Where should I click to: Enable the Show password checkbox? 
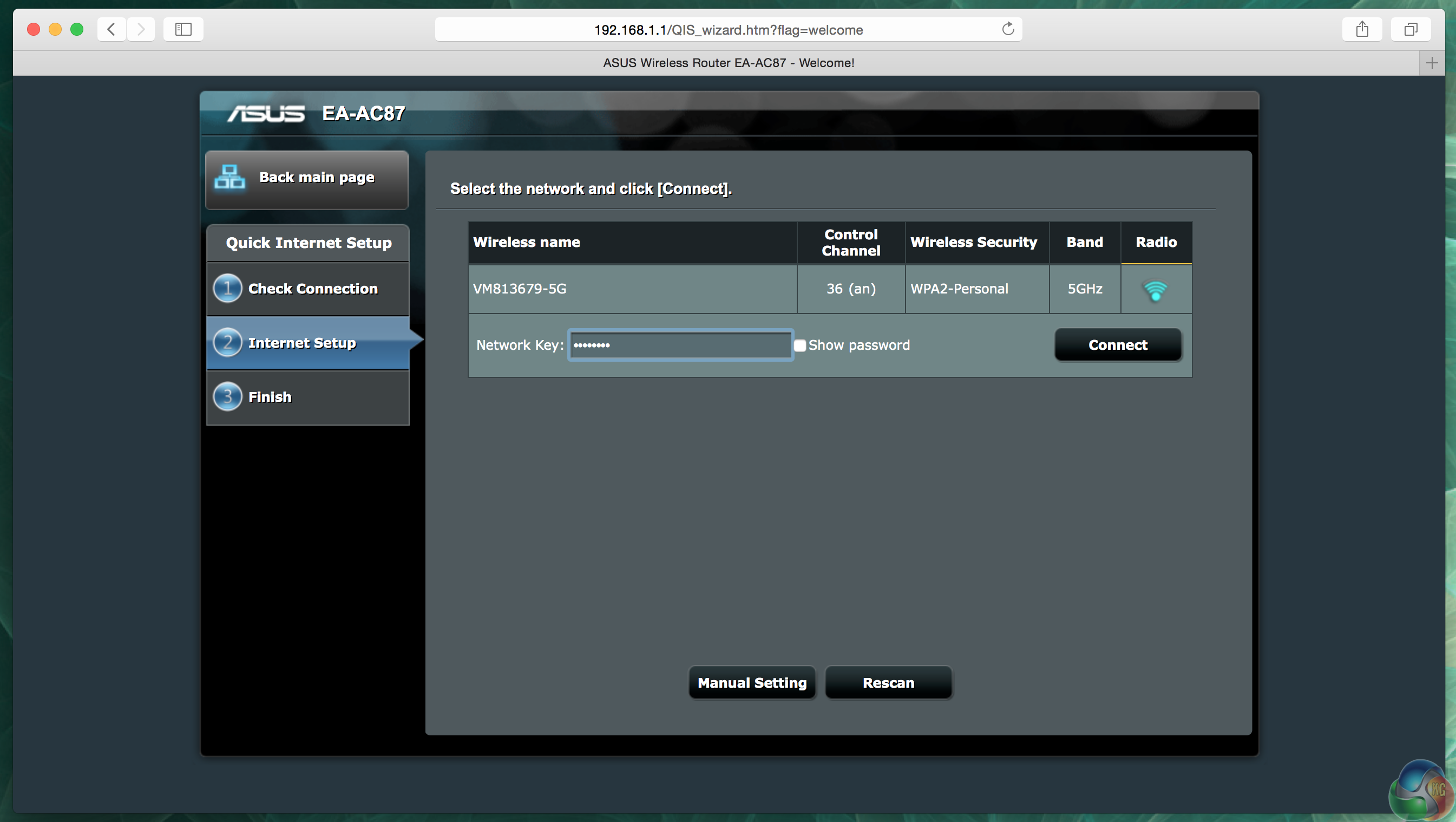pos(800,345)
